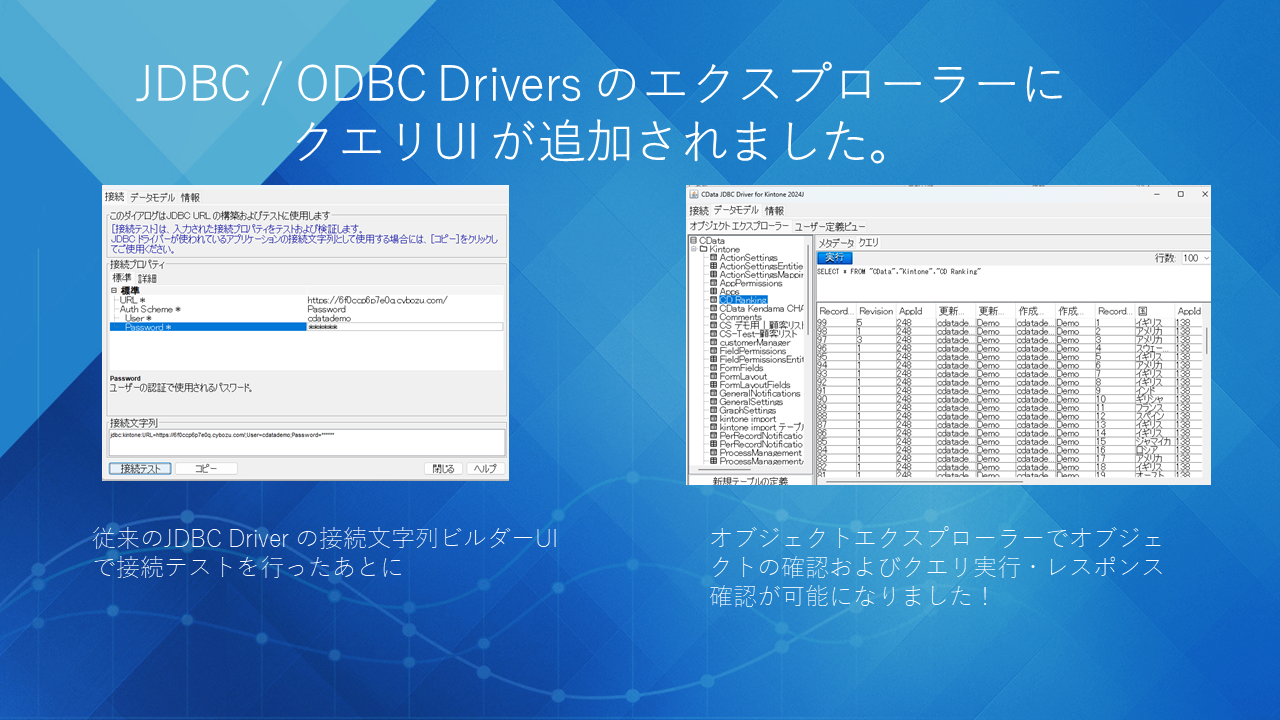The image size is (1280, 720).
Task: Click the ジャマイカ cell in results
Action: coord(1154,441)
